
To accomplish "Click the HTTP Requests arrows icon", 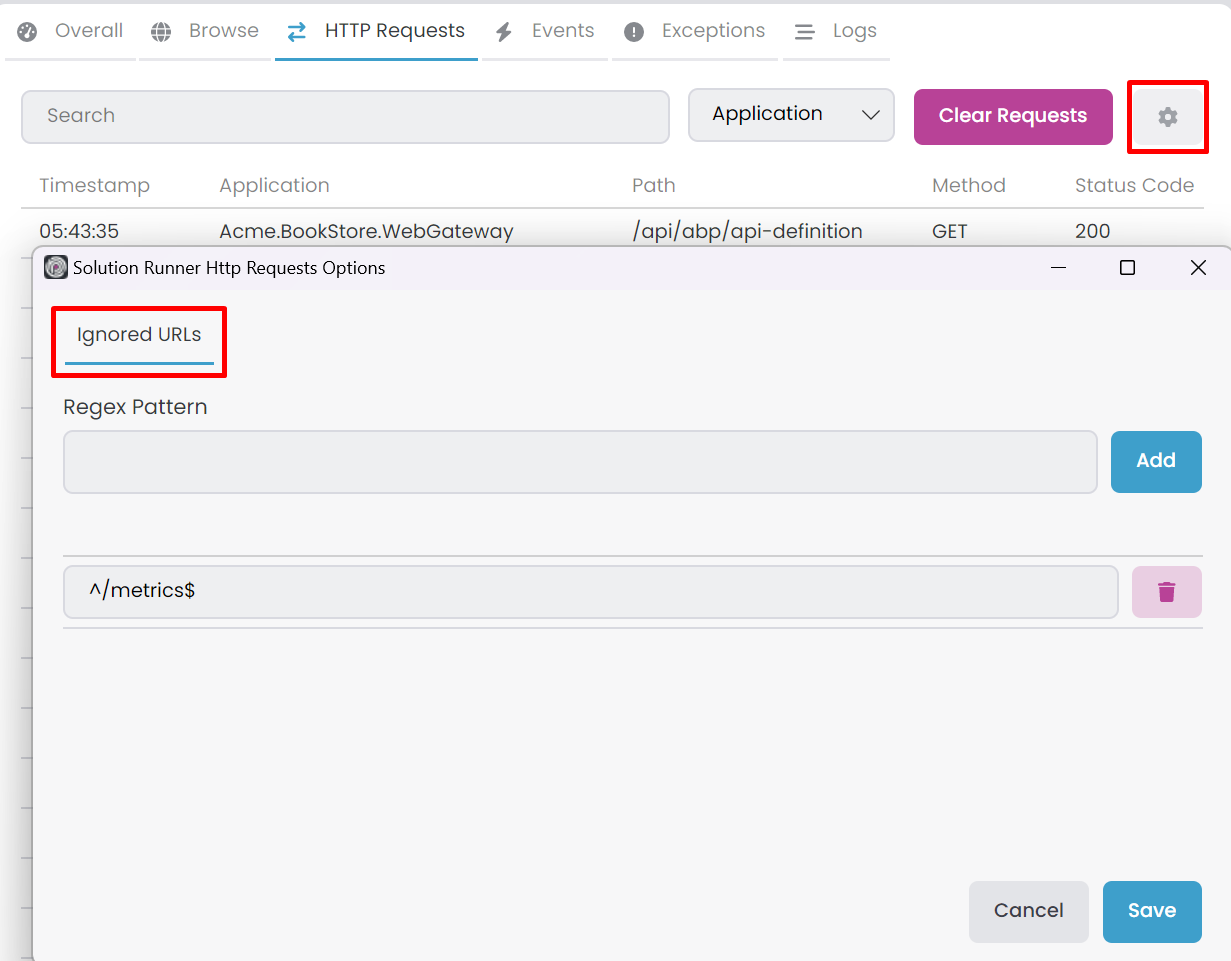I will [x=296, y=31].
